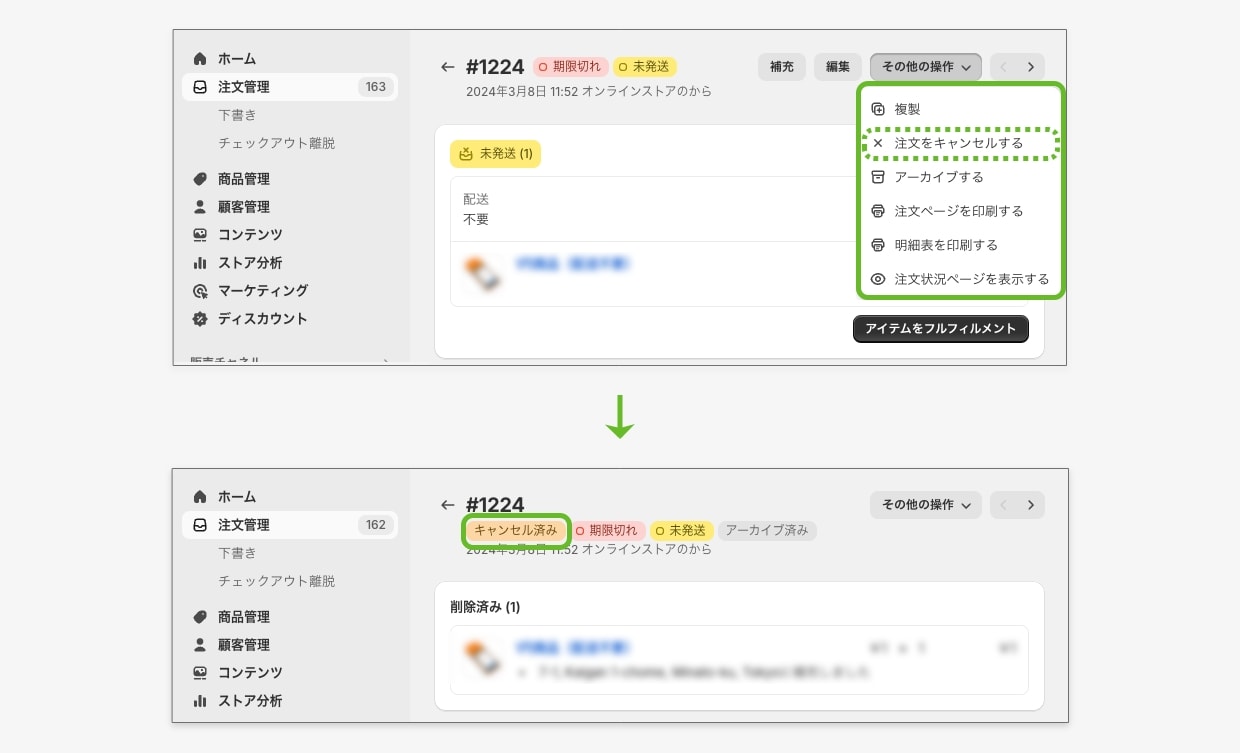The height and width of the screenshot is (753, 1240).
Task: Click the 162 orders count badge
Action: [x=376, y=525]
